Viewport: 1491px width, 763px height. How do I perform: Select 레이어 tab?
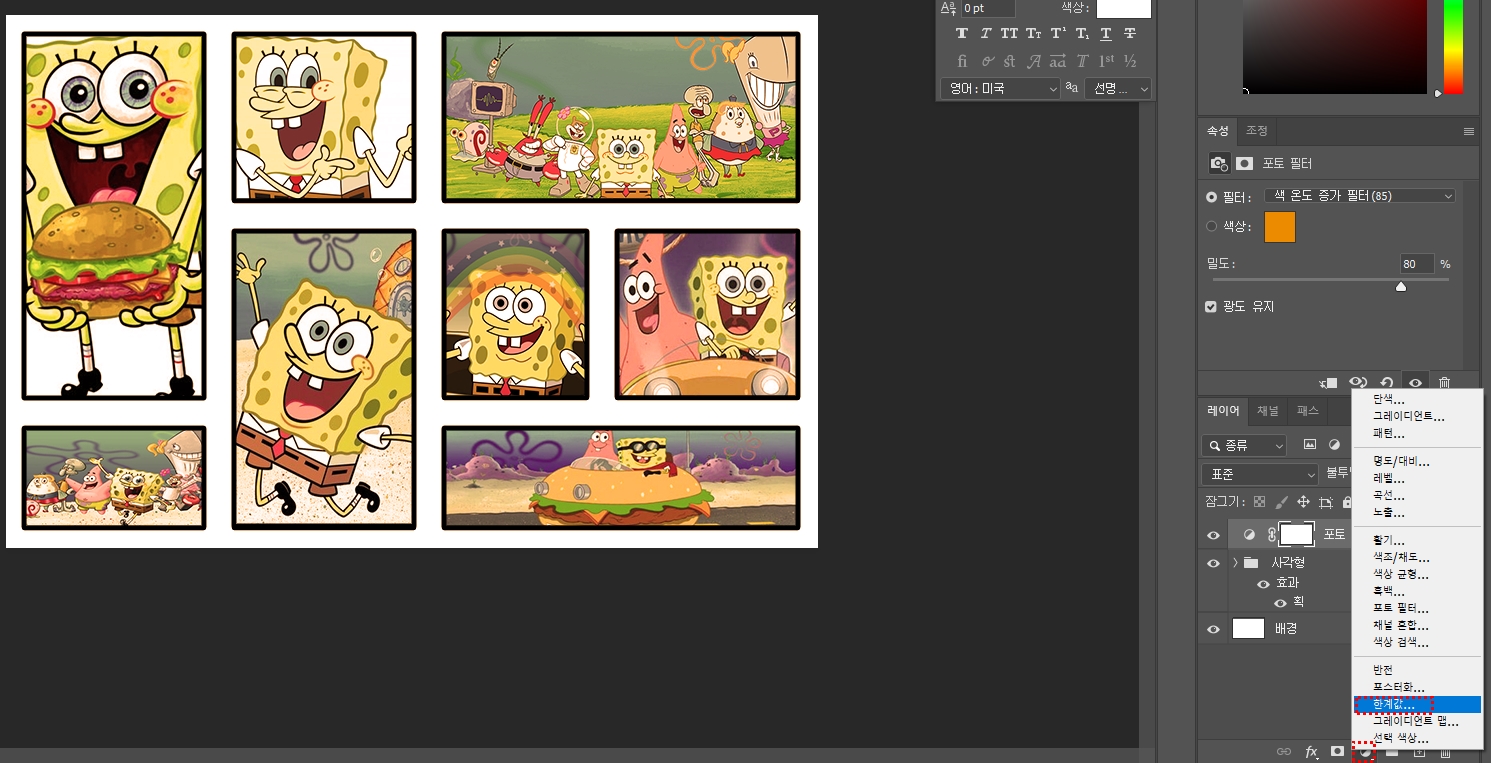pos(1223,411)
